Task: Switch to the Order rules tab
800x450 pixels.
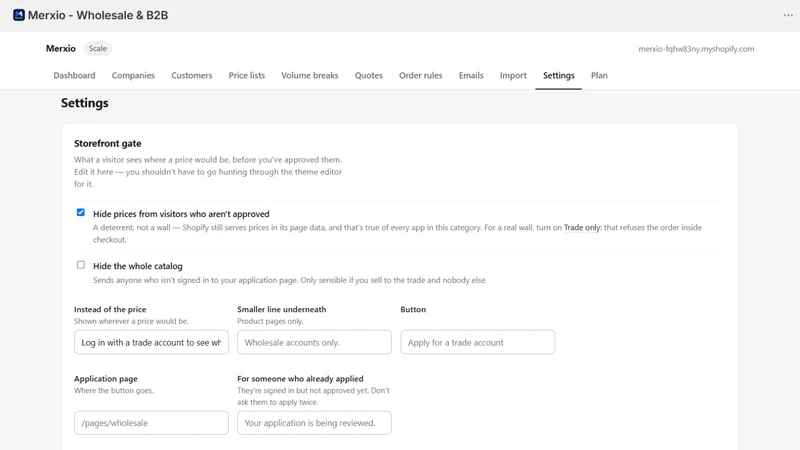Action: (x=420, y=76)
